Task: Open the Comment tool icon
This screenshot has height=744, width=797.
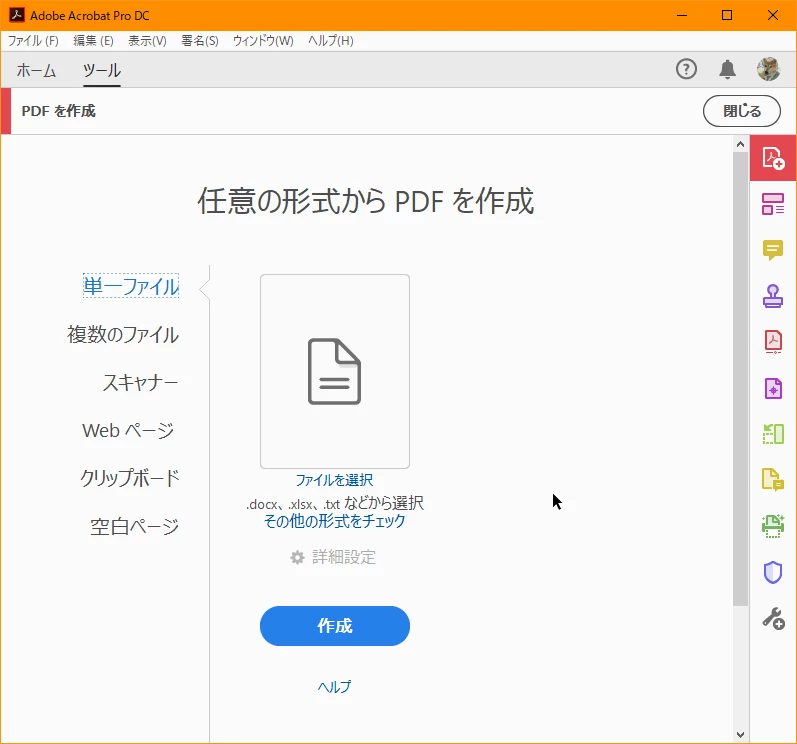Action: [x=773, y=250]
